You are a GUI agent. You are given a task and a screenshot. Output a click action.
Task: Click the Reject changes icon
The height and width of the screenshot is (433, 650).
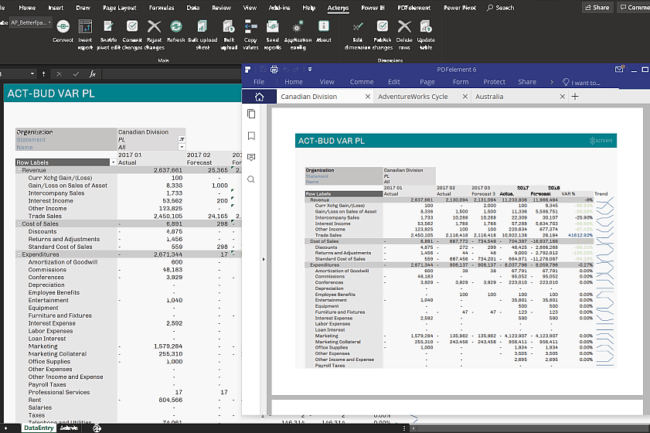tap(154, 27)
